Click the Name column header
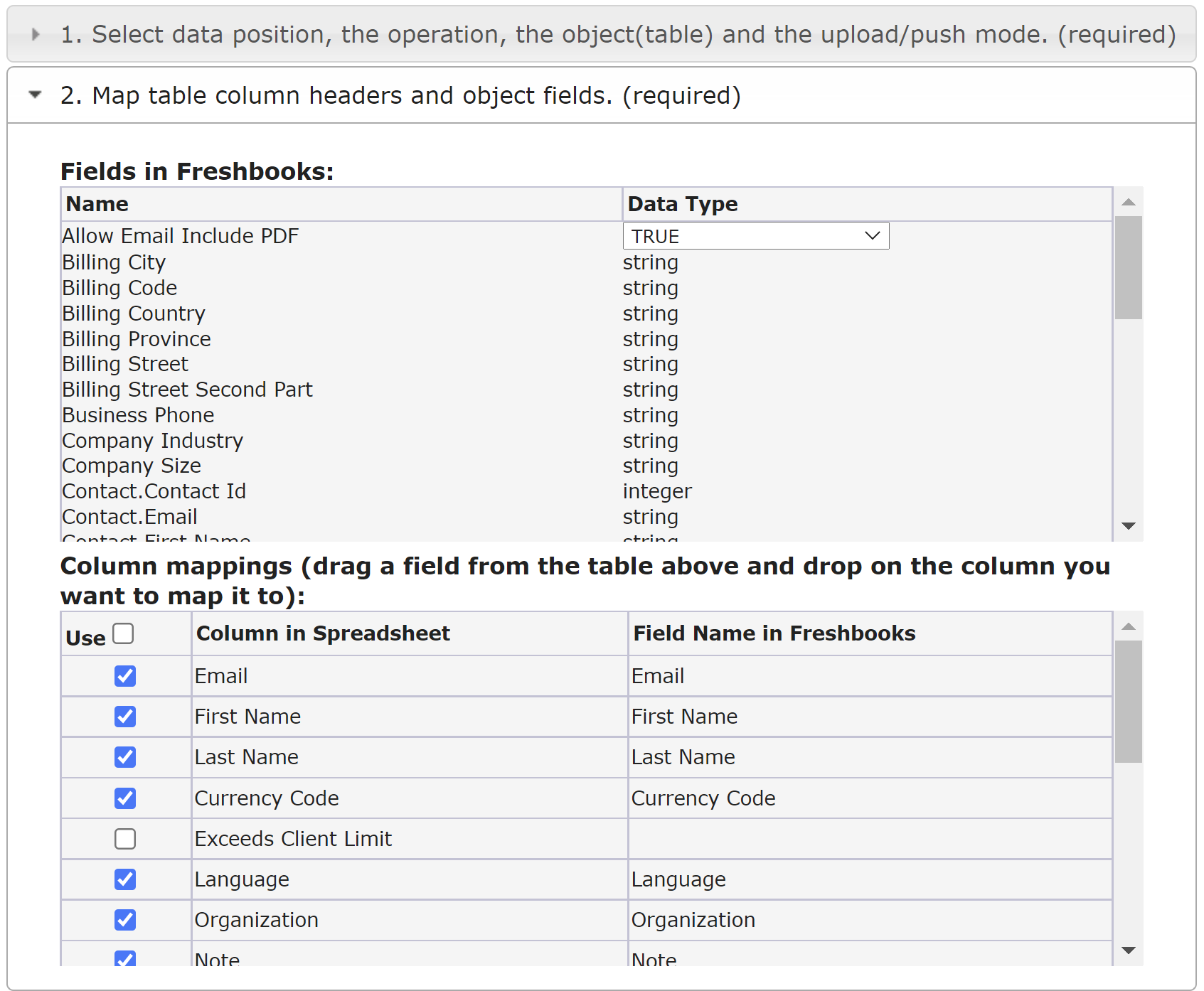 pyautogui.click(x=341, y=204)
